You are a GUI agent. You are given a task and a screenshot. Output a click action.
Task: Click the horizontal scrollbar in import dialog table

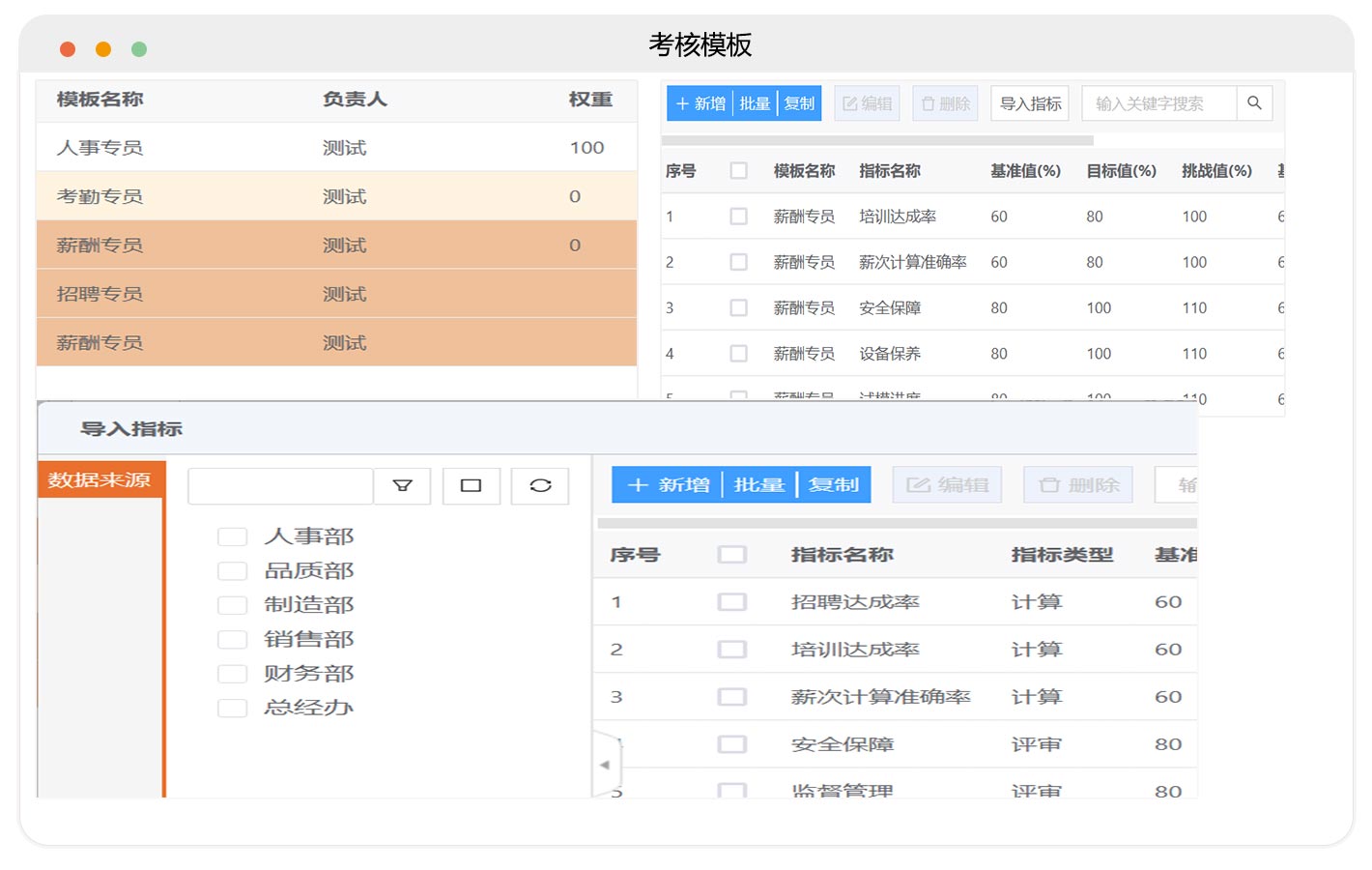click(897, 523)
